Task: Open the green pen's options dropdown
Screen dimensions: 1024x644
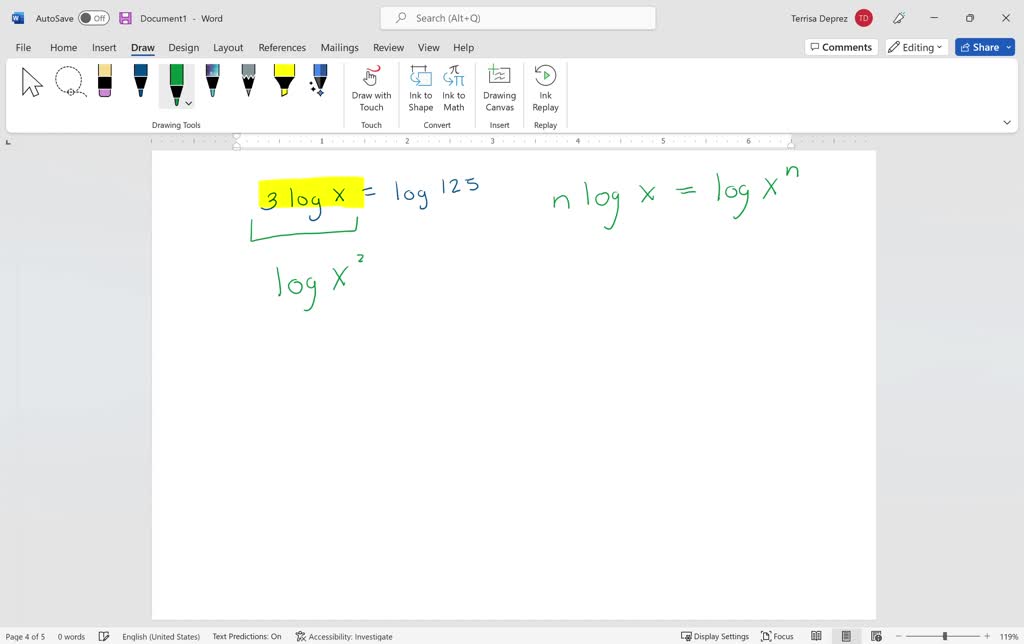Action: [186, 104]
